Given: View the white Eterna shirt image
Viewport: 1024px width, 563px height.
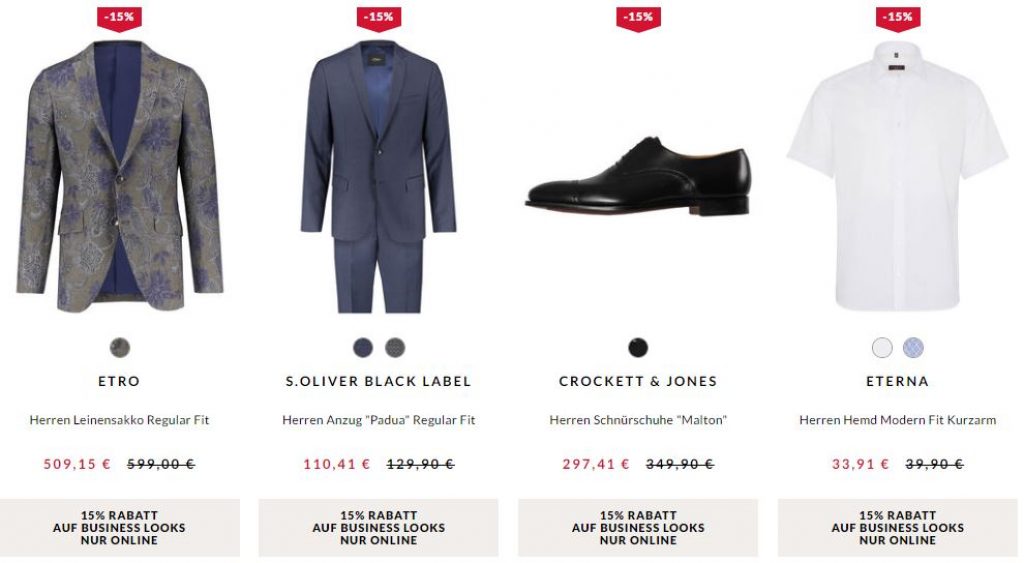Looking at the screenshot, I should point(897,175).
